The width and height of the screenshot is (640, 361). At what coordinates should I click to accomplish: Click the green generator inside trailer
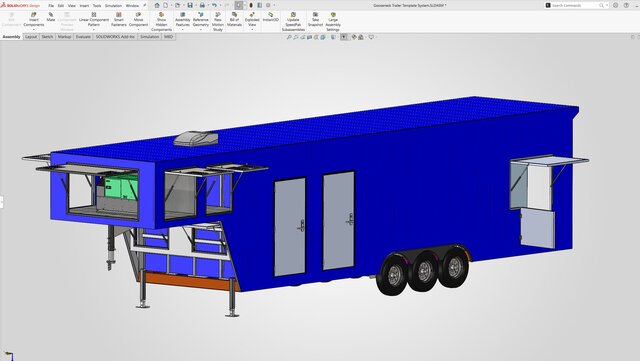pyautogui.click(x=121, y=187)
